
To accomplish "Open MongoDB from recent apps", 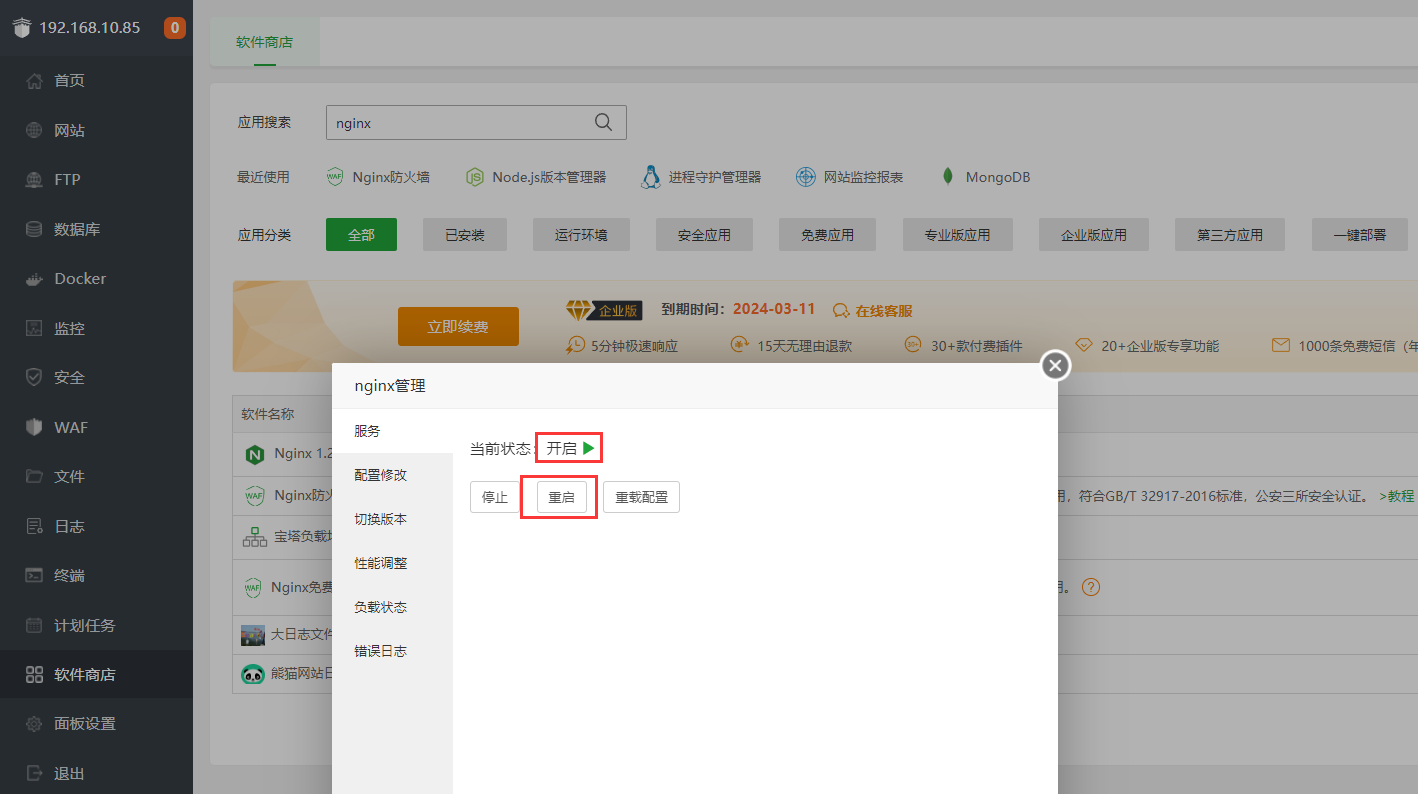I will click(x=984, y=177).
